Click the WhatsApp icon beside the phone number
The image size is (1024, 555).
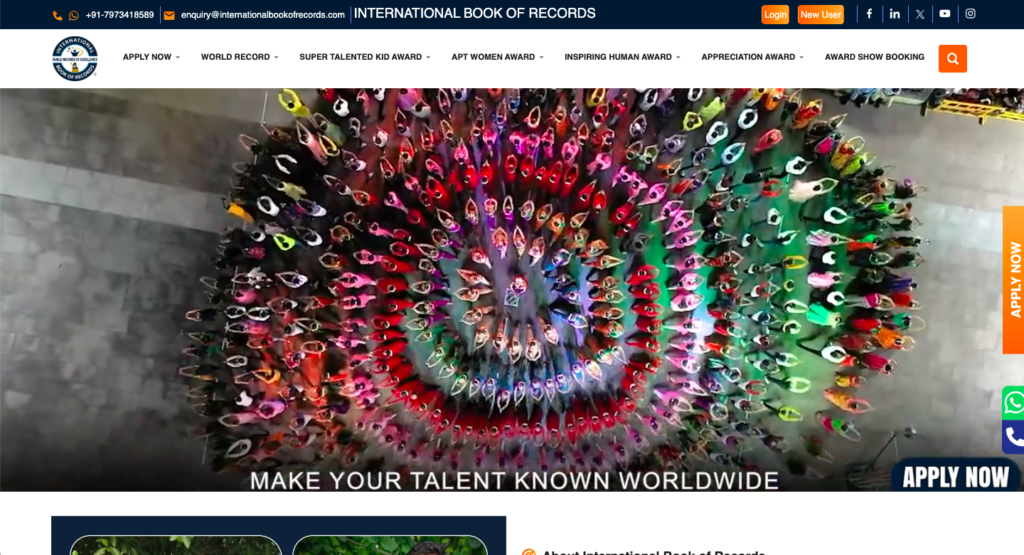(74, 15)
